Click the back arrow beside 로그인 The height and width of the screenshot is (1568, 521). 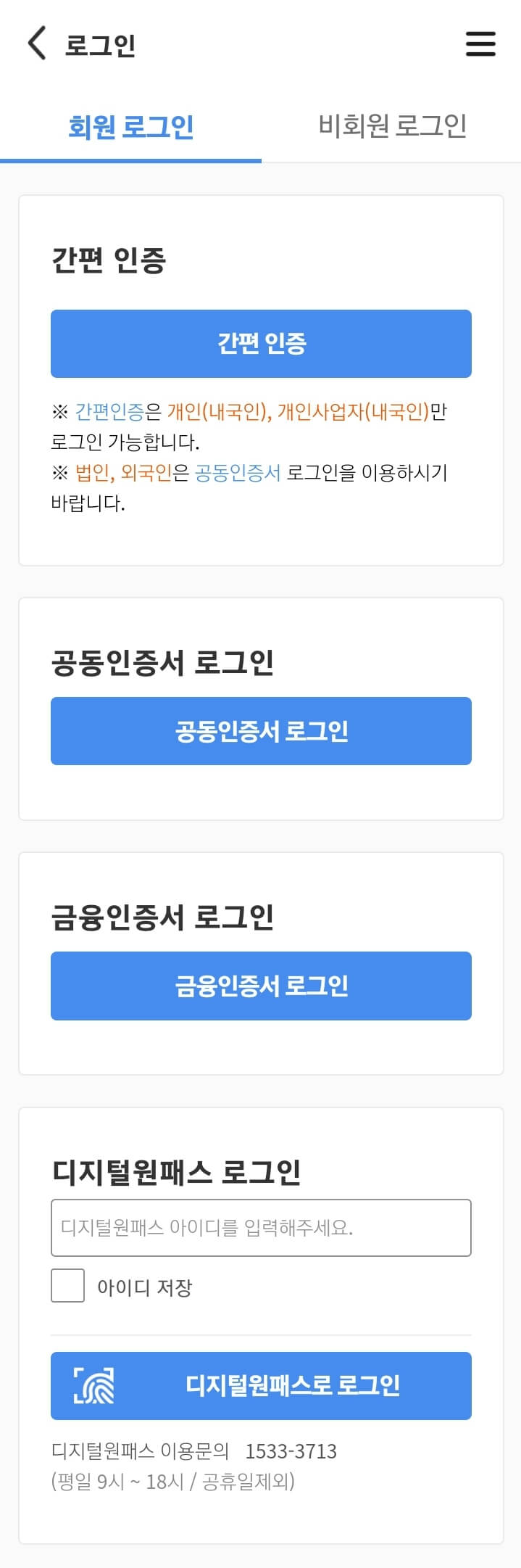[37, 44]
